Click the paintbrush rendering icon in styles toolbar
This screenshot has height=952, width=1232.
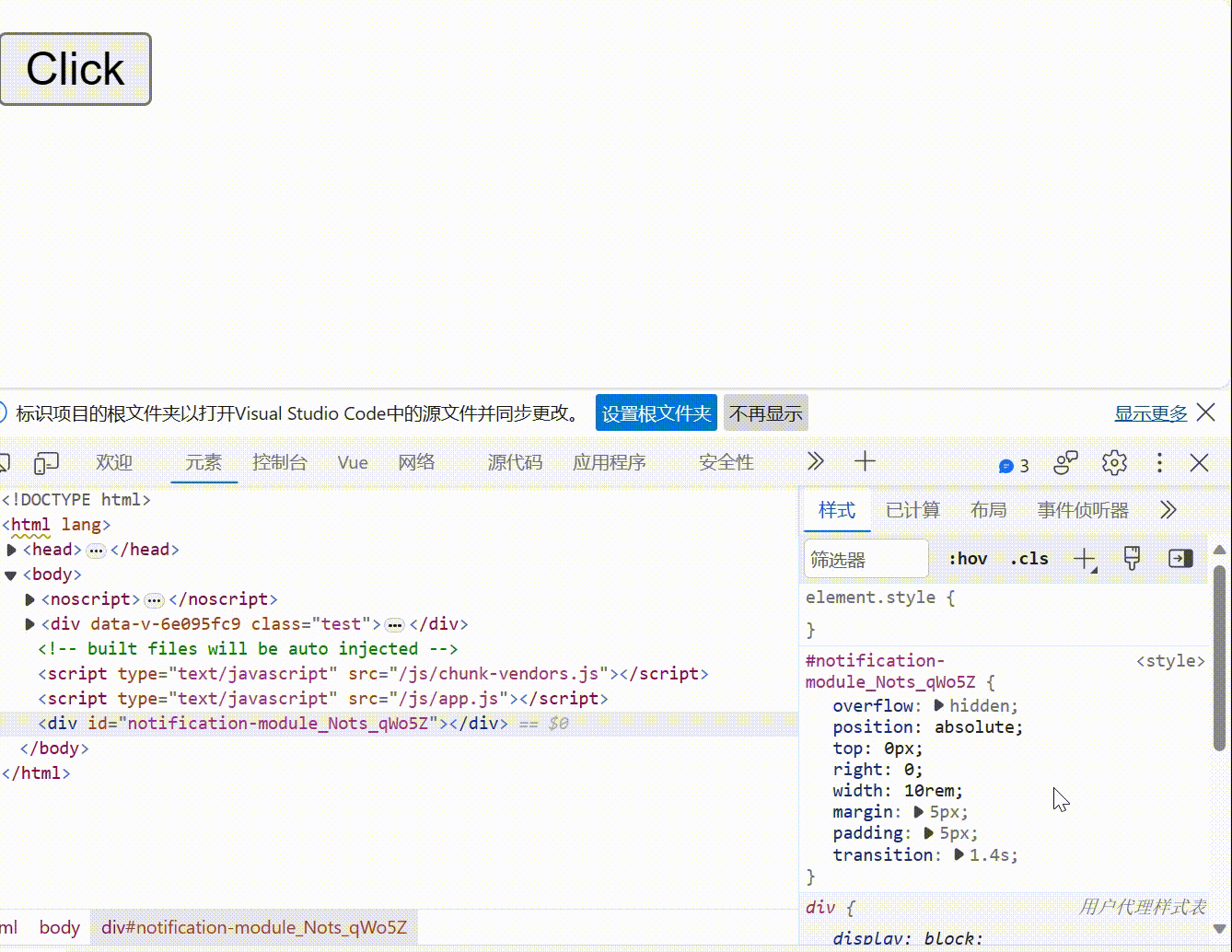click(x=1132, y=558)
